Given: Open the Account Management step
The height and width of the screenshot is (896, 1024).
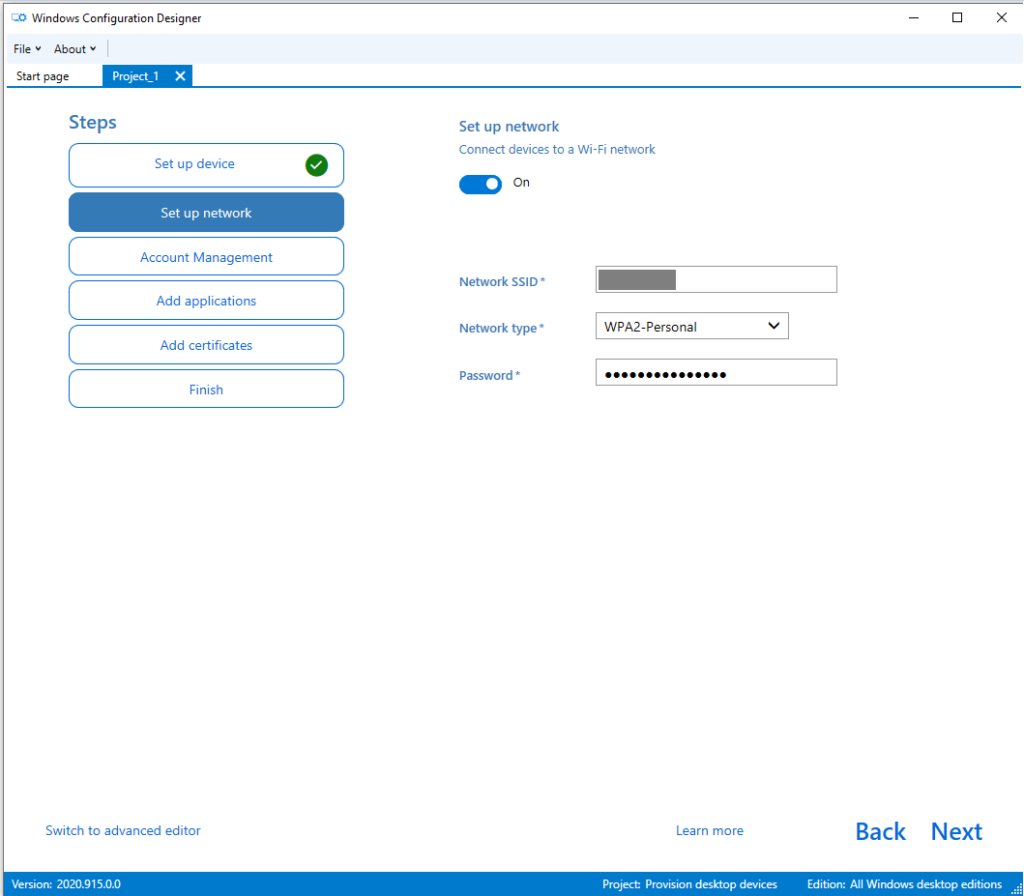Looking at the screenshot, I should pyautogui.click(x=206, y=257).
